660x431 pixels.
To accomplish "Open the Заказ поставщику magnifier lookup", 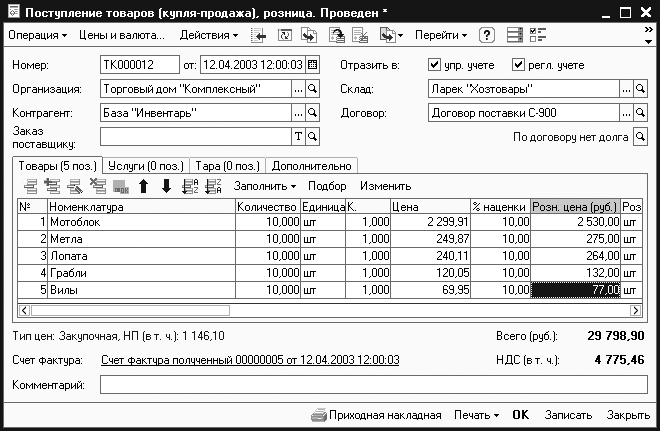I will coord(312,136).
